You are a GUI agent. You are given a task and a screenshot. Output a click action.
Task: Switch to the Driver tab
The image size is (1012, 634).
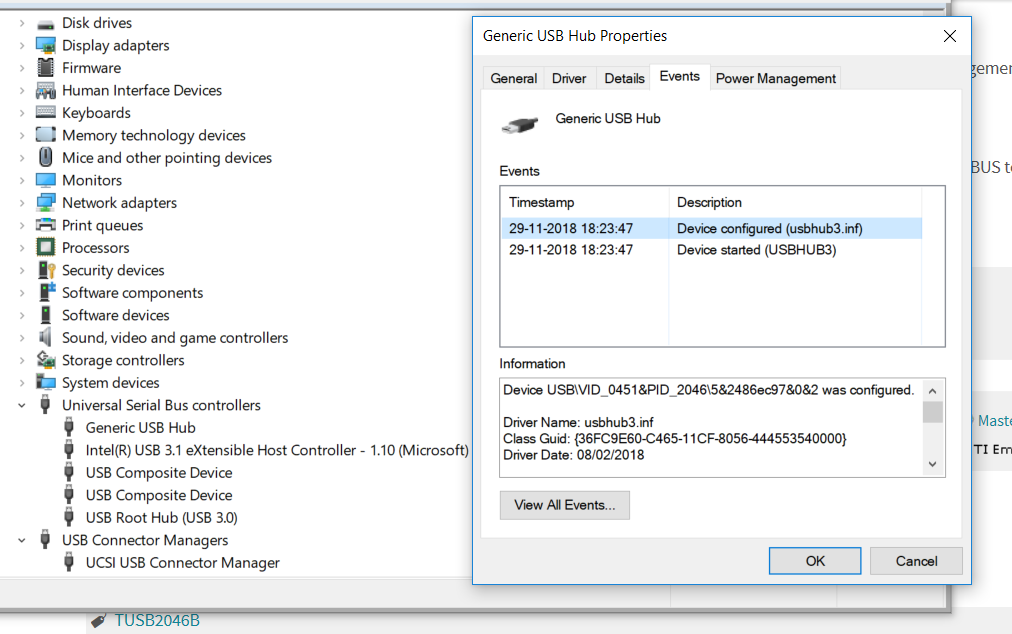[x=569, y=78]
